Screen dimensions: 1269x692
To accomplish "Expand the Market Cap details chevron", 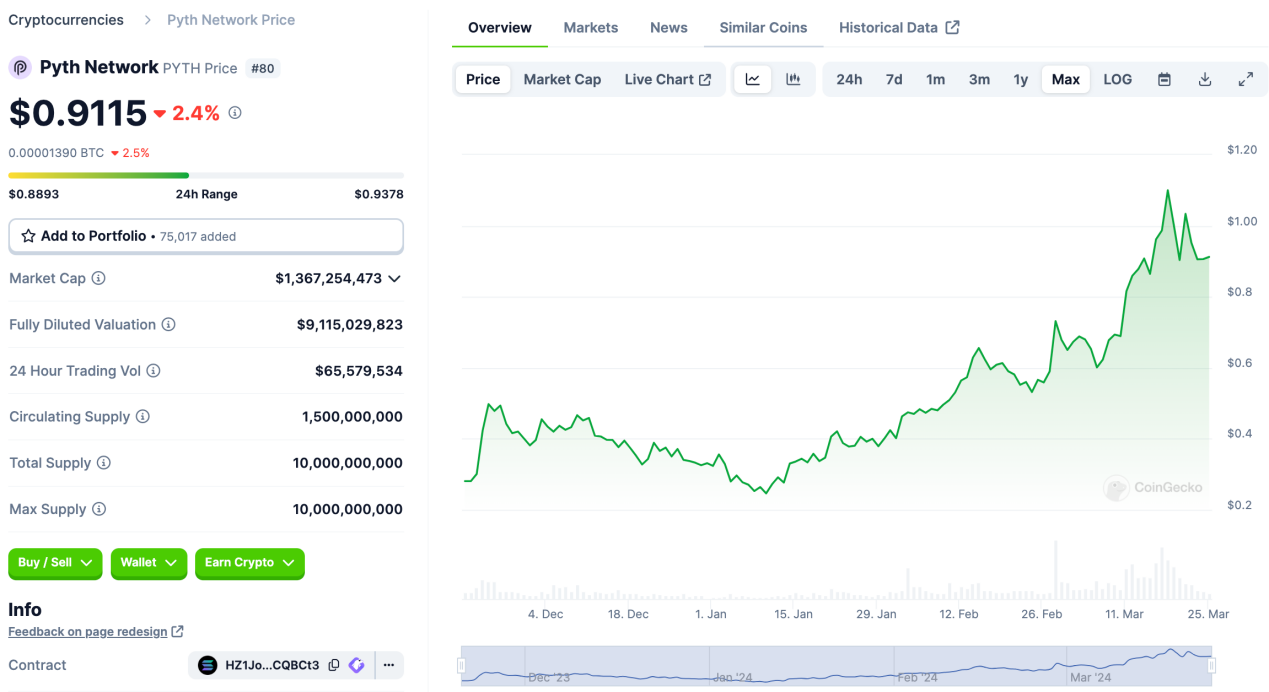I will coord(394,278).
